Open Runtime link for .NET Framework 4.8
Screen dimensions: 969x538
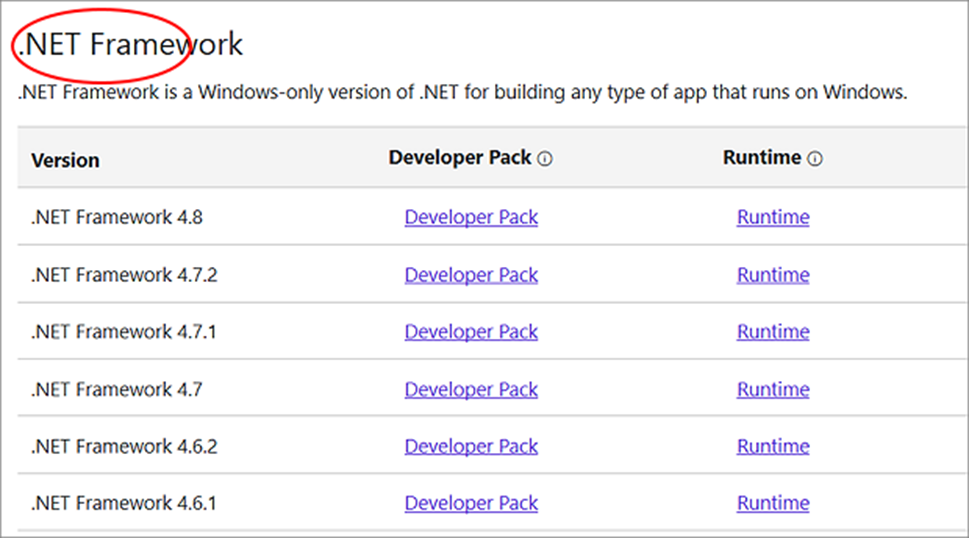773,217
